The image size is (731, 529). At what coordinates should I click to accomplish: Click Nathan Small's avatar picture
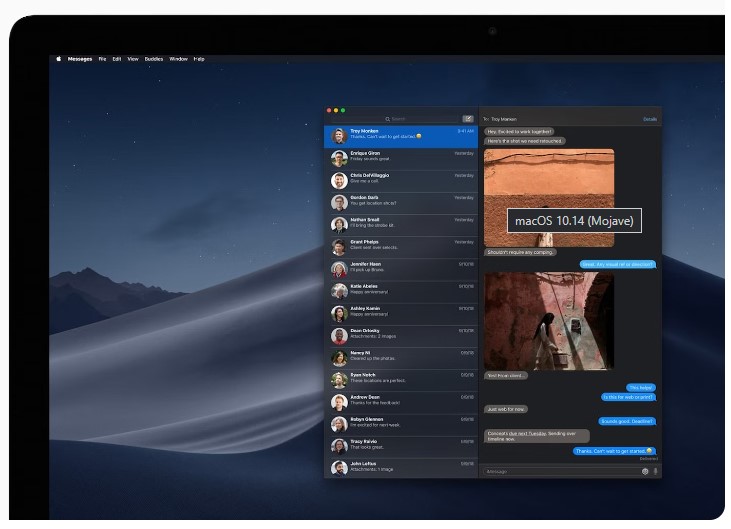pos(339,225)
